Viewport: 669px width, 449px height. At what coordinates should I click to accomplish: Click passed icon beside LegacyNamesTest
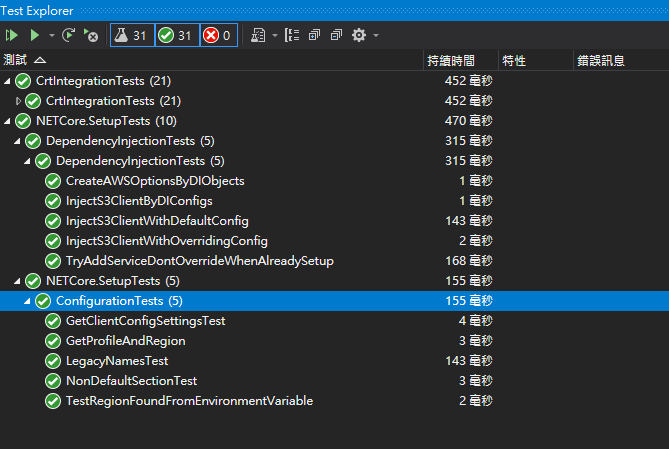[x=53, y=361]
